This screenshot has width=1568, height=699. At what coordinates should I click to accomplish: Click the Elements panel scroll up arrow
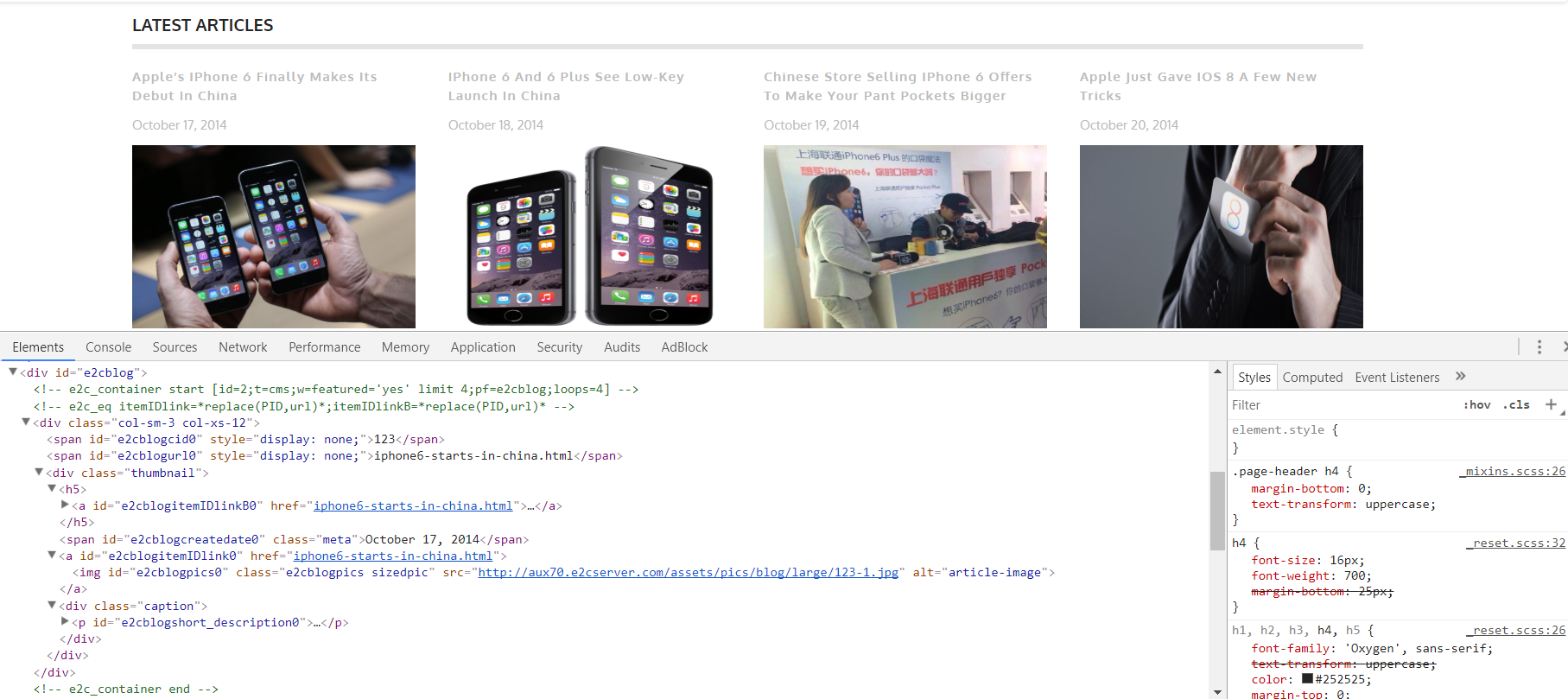click(x=1217, y=372)
